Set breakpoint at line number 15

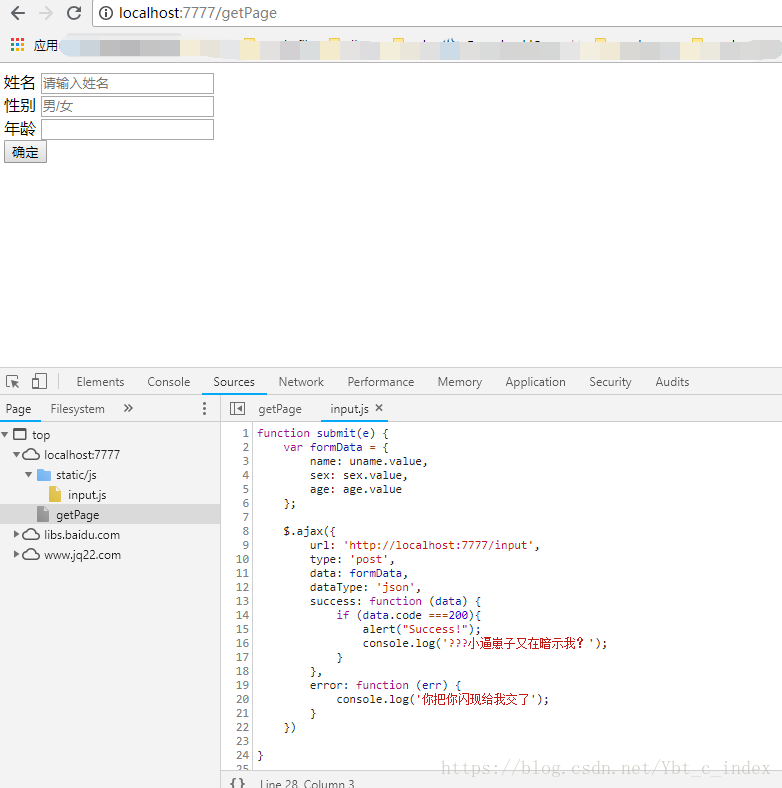click(x=242, y=629)
